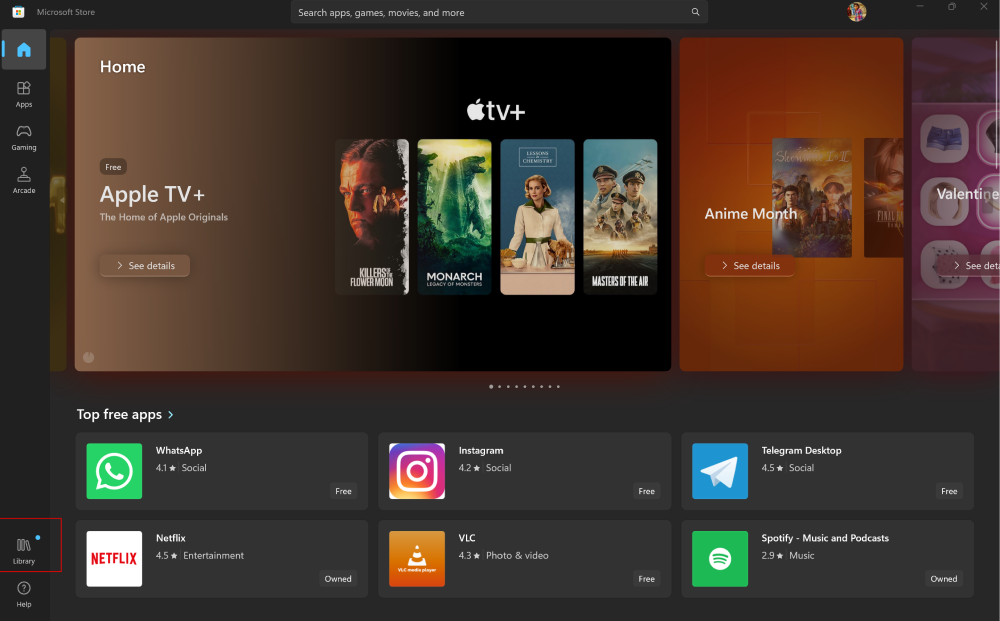Click the Apple TV+ banner title
The image size is (1000, 621).
(x=152, y=194)
